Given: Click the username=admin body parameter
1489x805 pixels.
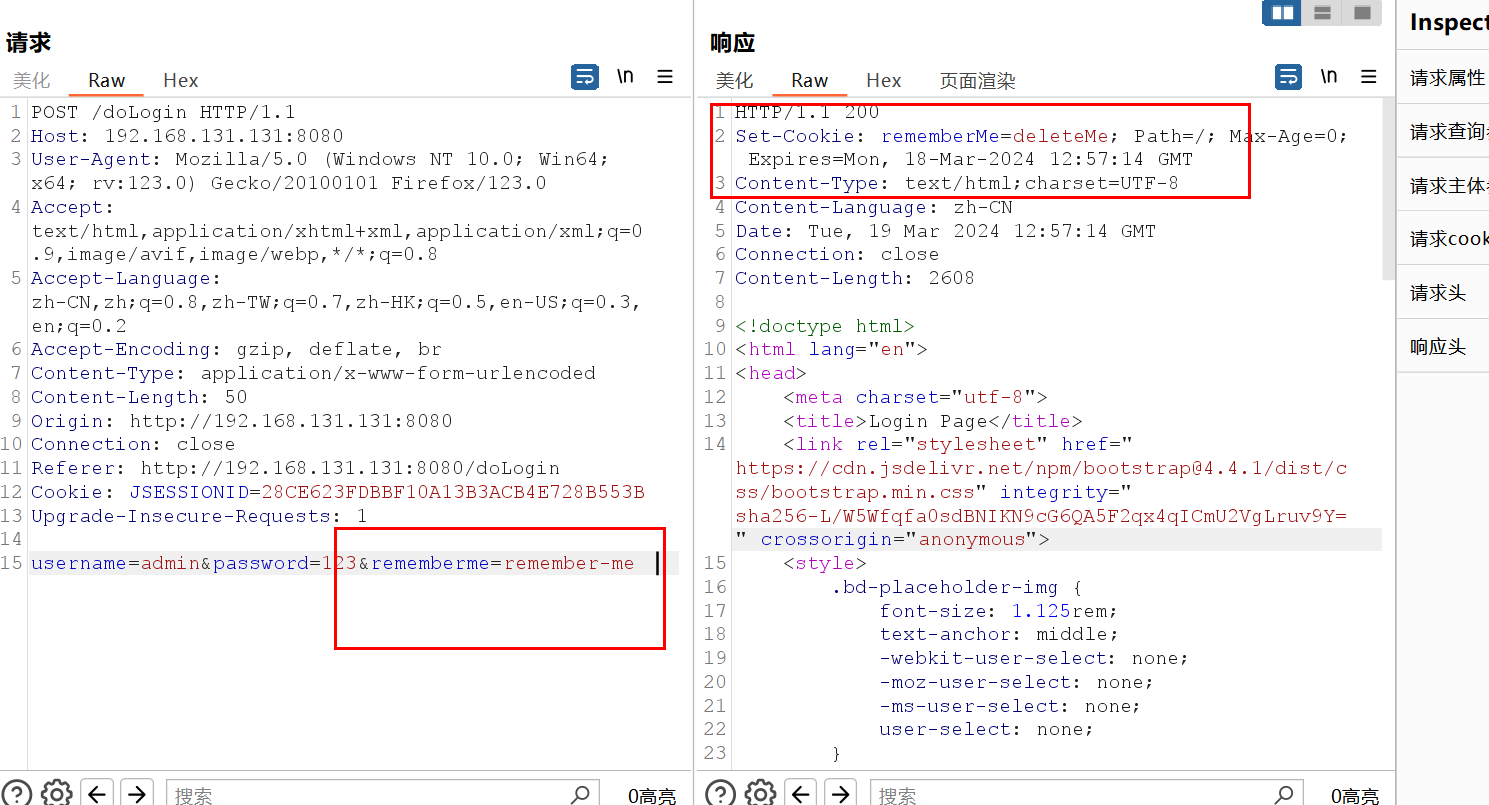Looking at the screenshot, I should click(115, 563).
